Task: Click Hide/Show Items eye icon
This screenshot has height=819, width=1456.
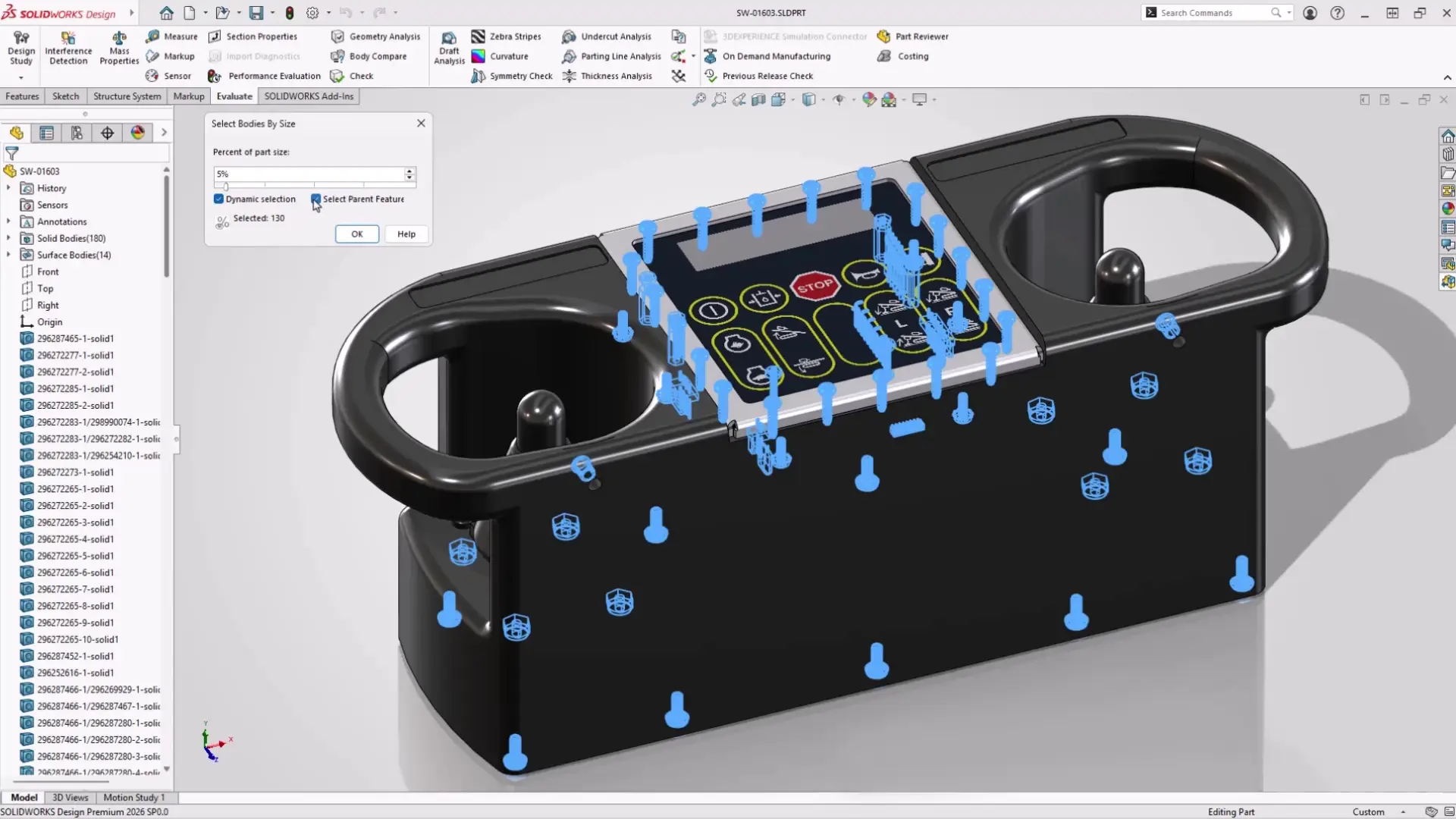Action: pos(839,99)
